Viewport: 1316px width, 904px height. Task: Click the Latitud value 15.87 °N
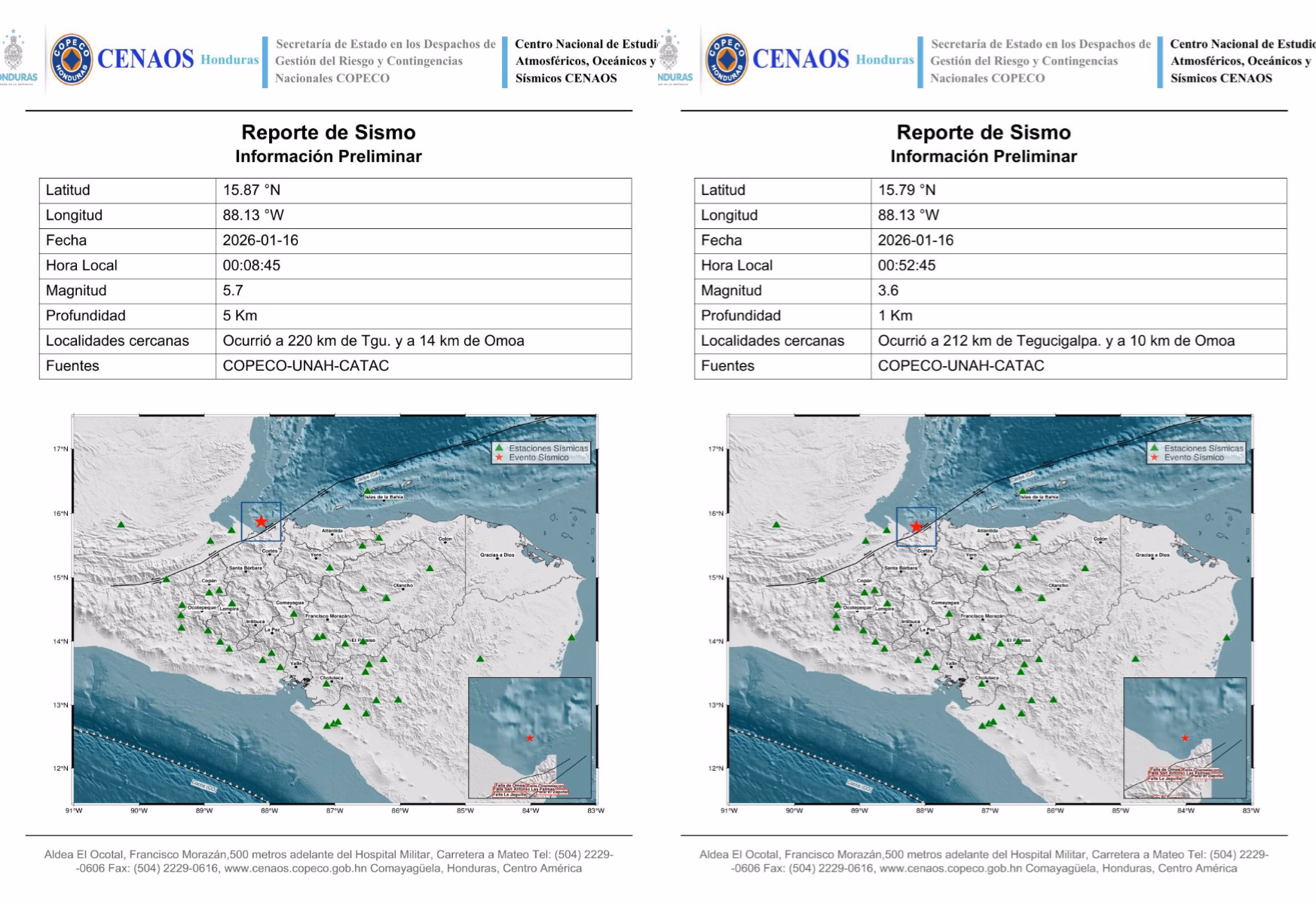pyautogui.click(x=251, y=190)
